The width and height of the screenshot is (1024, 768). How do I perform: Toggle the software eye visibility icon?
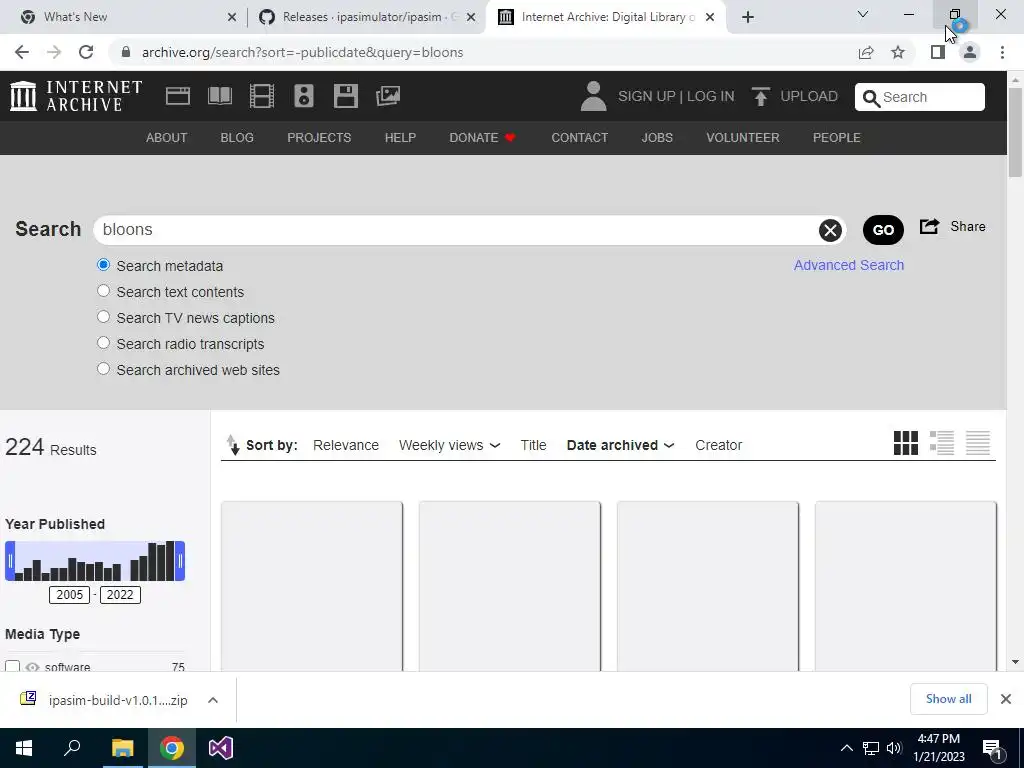coord(32,667)
